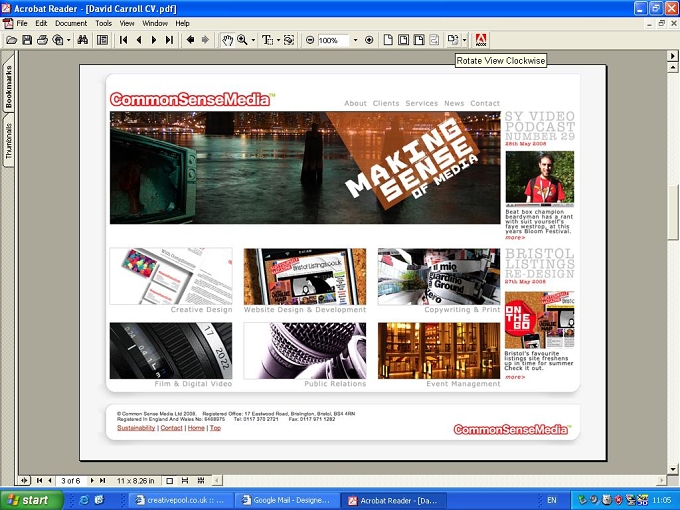680x510 pixels.
Task: Click the vertical scrollbar up arrow
Action: [673, 67]
